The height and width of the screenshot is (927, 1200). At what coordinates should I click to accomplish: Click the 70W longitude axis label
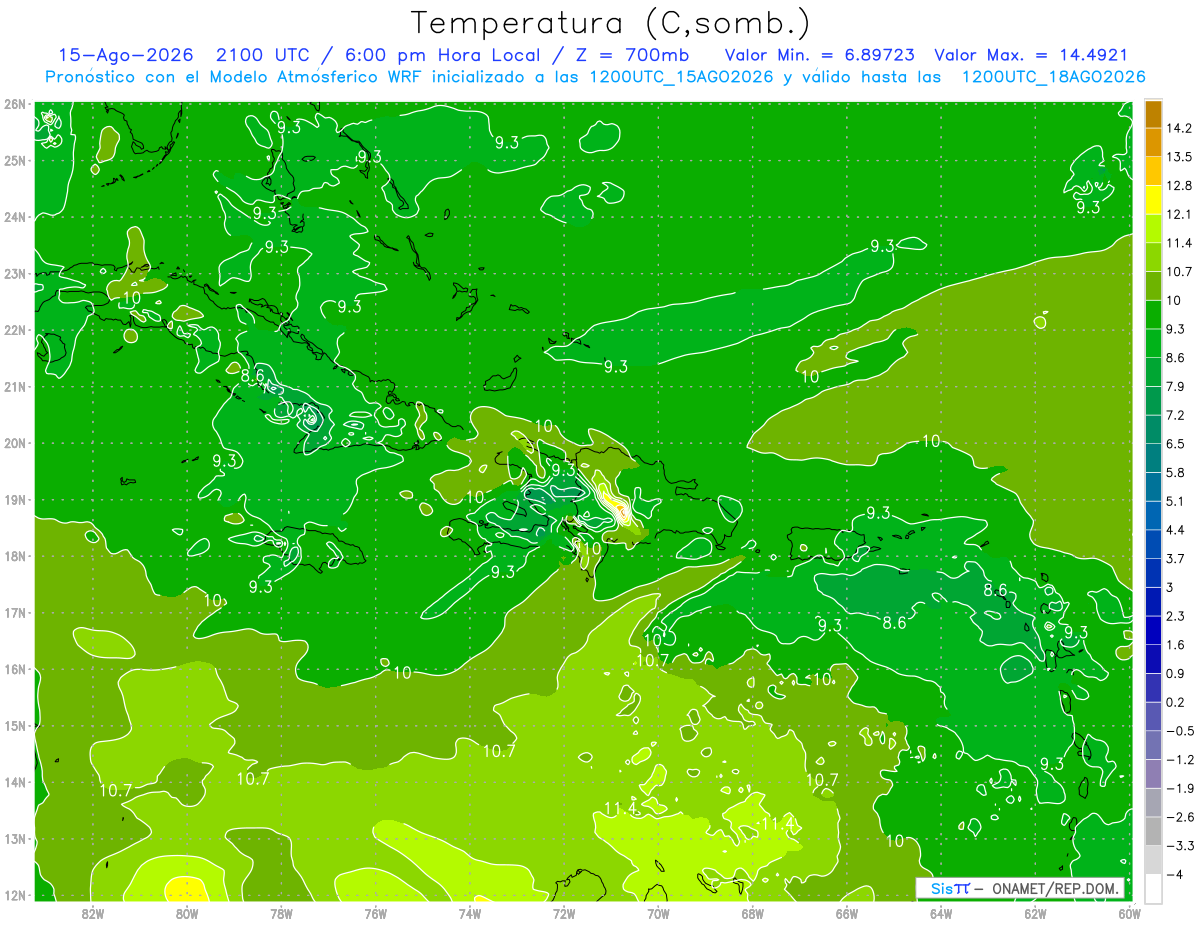[x=658, y=913]
